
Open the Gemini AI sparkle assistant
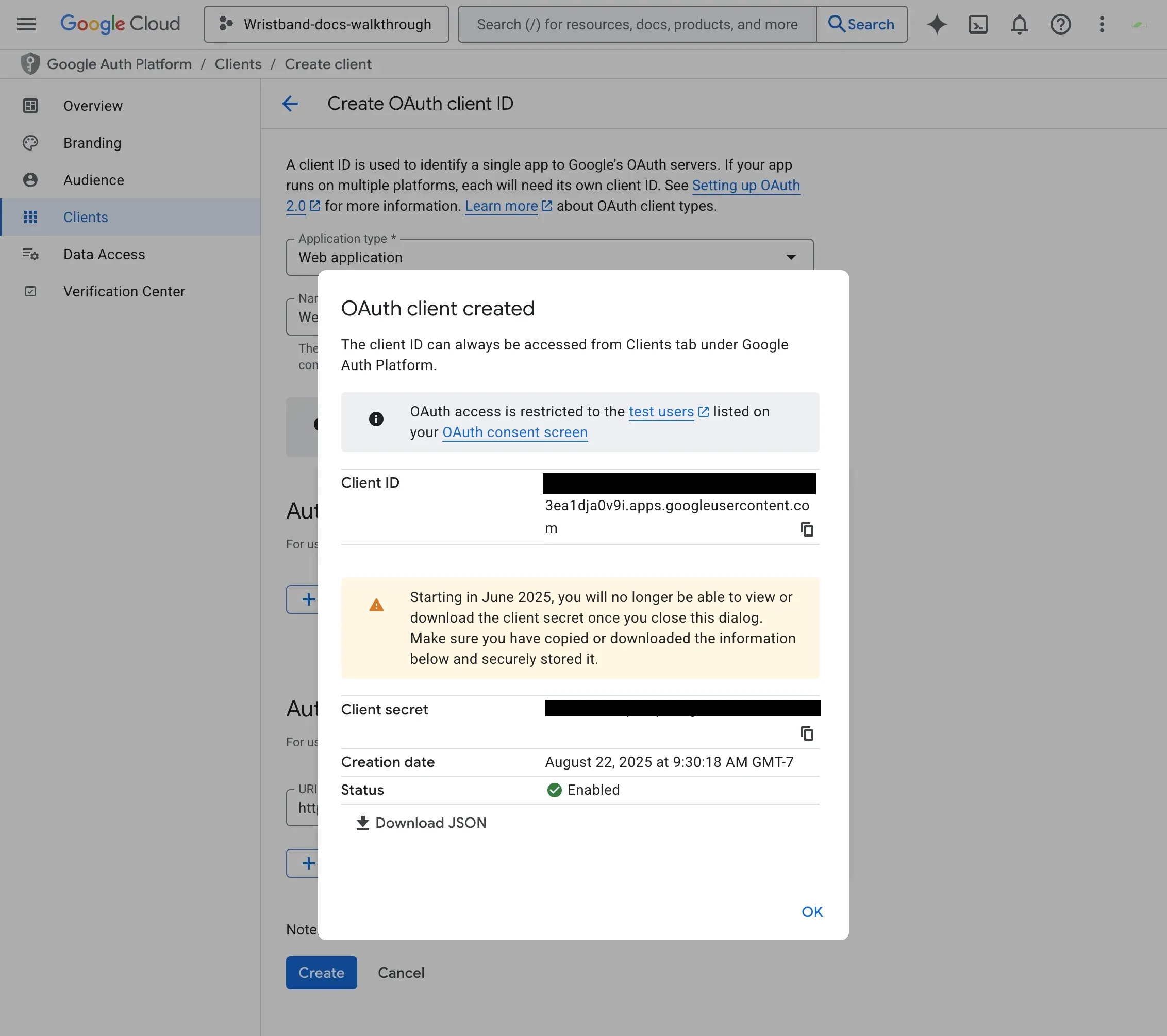point(937,24)
